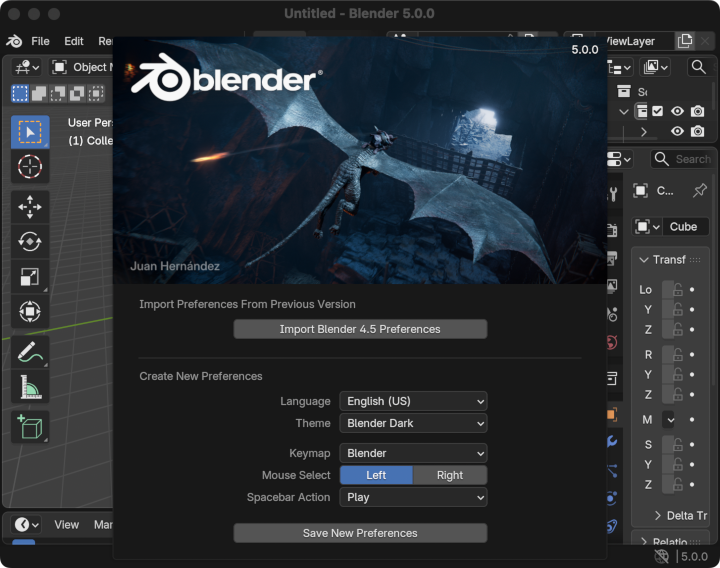Expand the Delta Transform panel

pyautogui.click(x=680, y=516)
